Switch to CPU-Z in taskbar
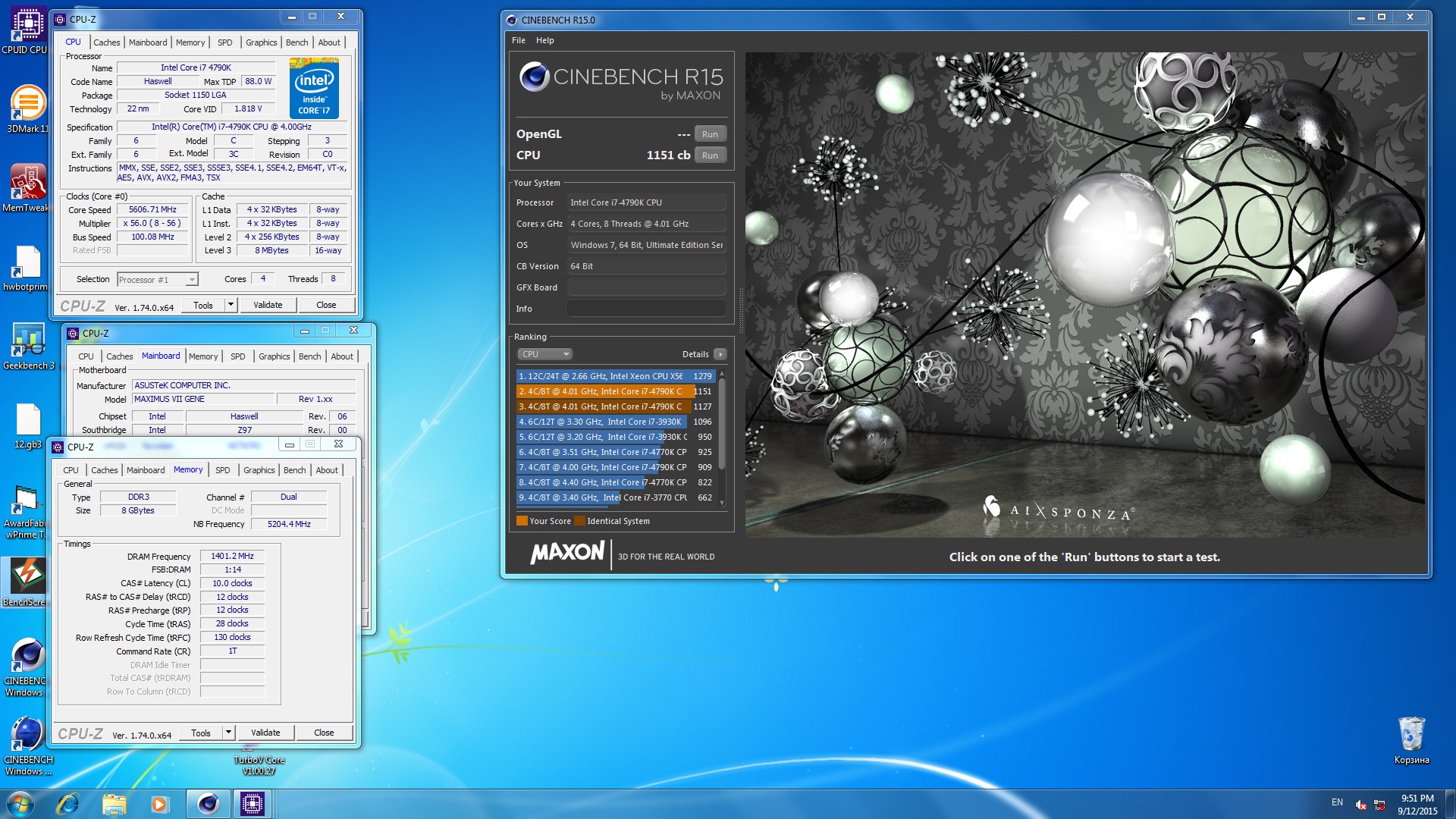The width and height of the screenshot is (1456, 819). pyautogui.click(x=253, y=804)
